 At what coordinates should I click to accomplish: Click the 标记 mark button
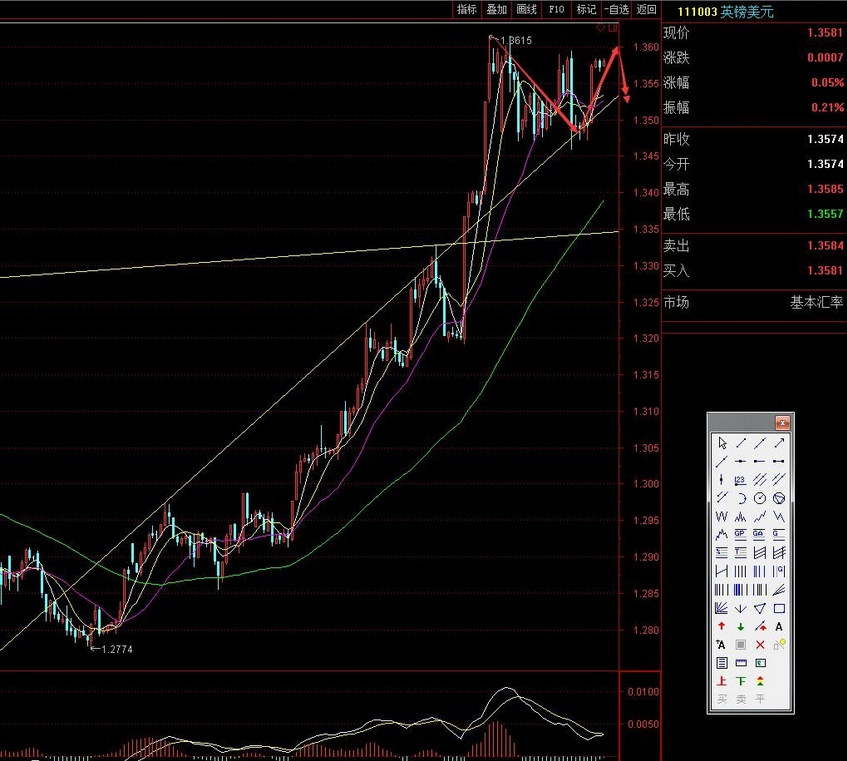click(587, 10)
